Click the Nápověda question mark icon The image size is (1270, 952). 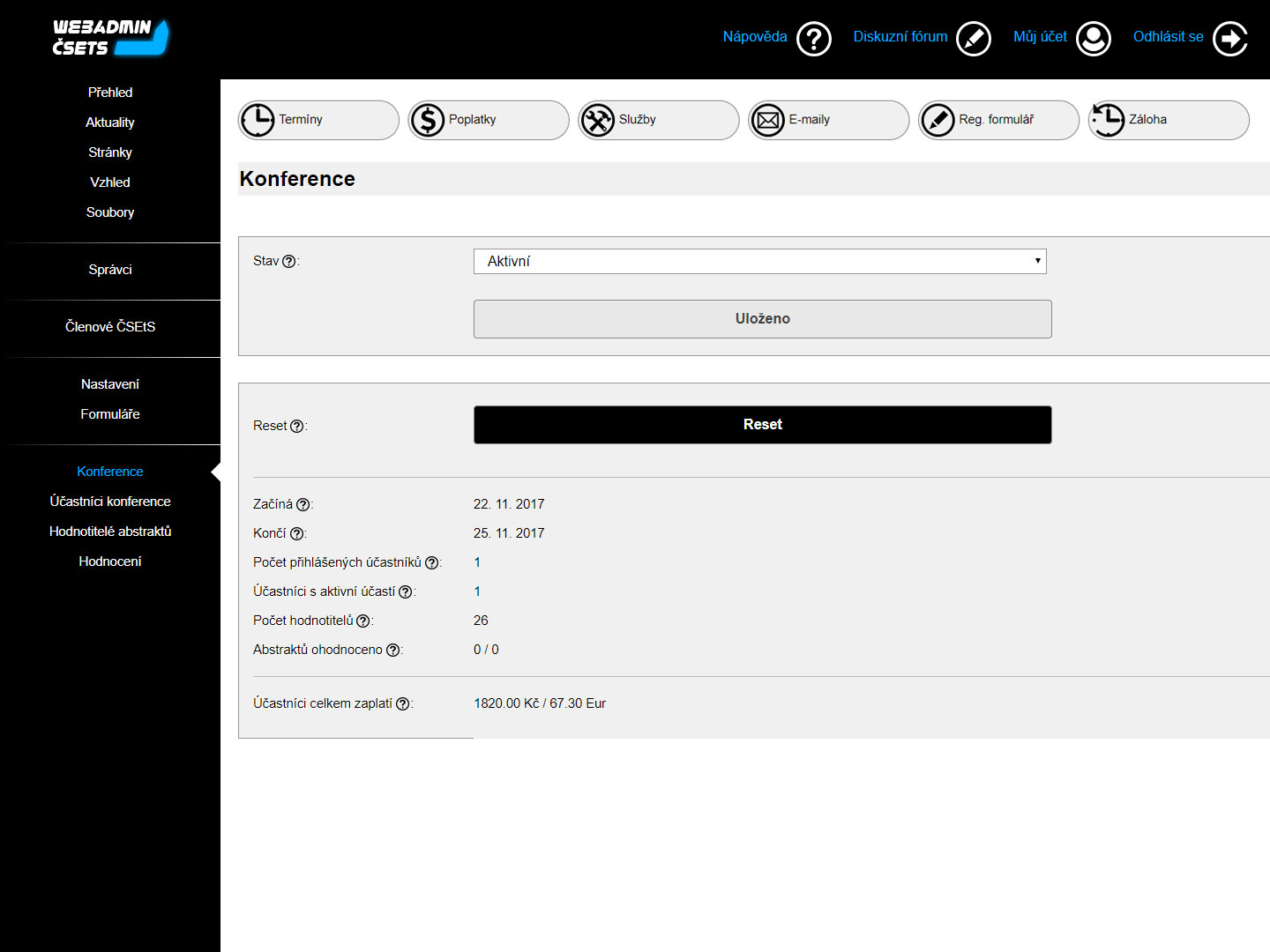814,39
